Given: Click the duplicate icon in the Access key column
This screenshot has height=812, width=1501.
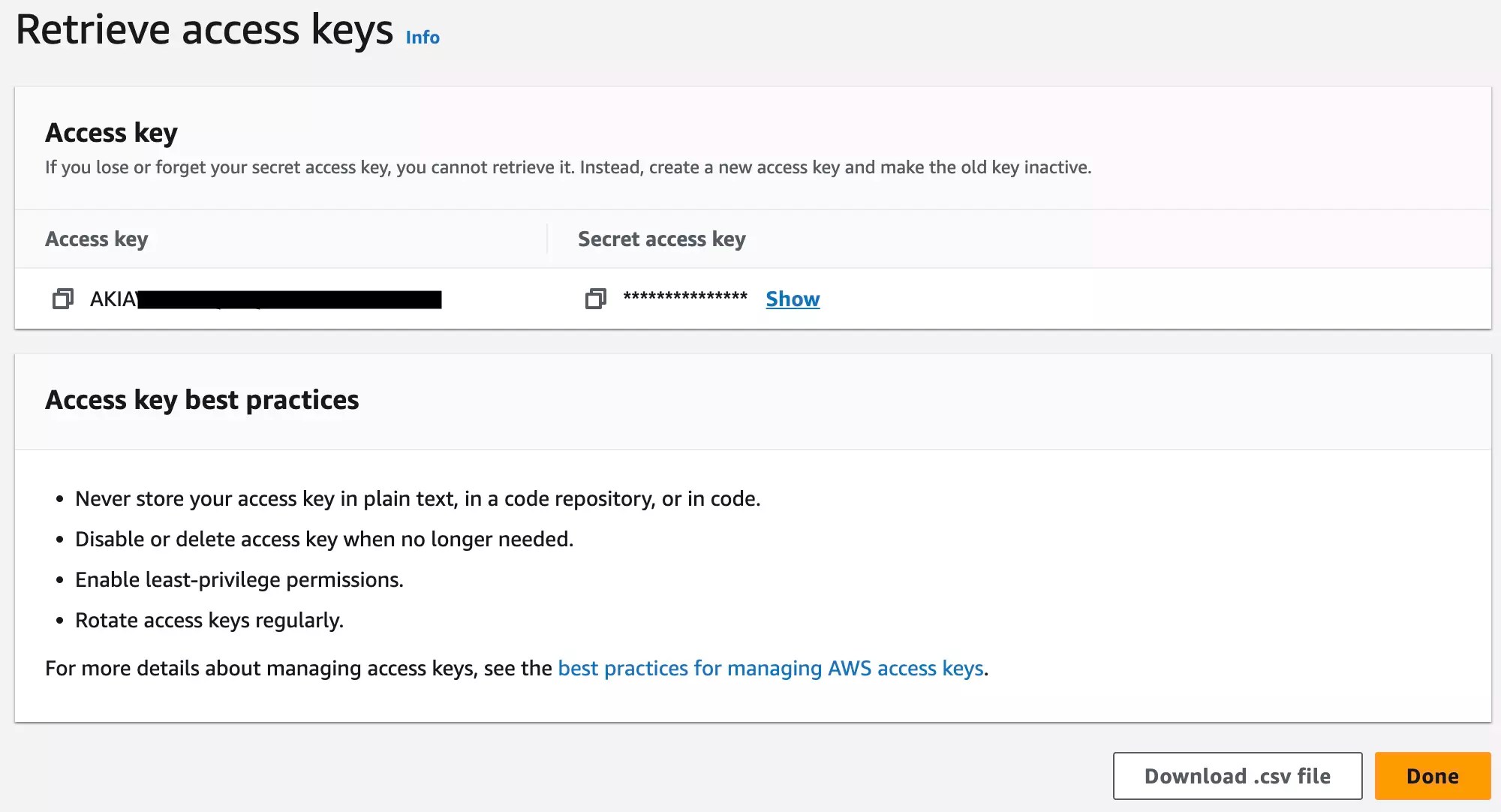Looking at the screenshot, I should pyautogui.click(x=64, y=299).
